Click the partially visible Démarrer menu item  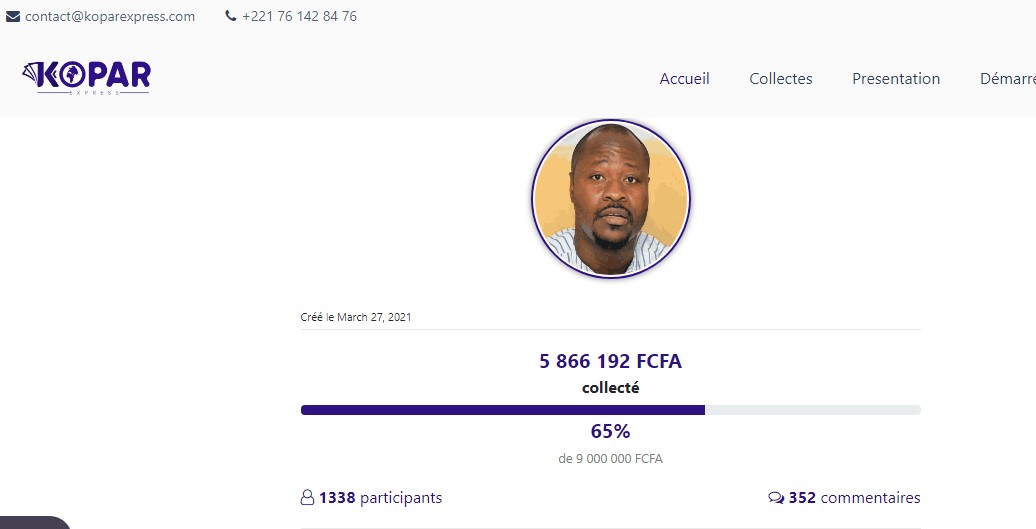click(1007, 79)
